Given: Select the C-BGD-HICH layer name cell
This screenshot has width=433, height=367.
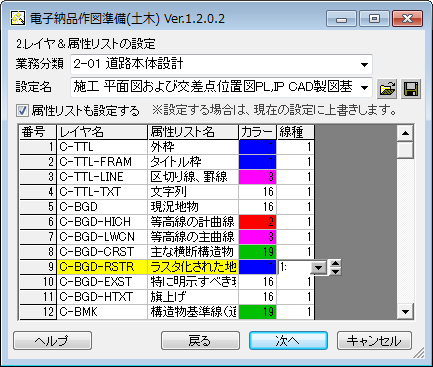Looking at the screenshot, I should pos(102,222).
